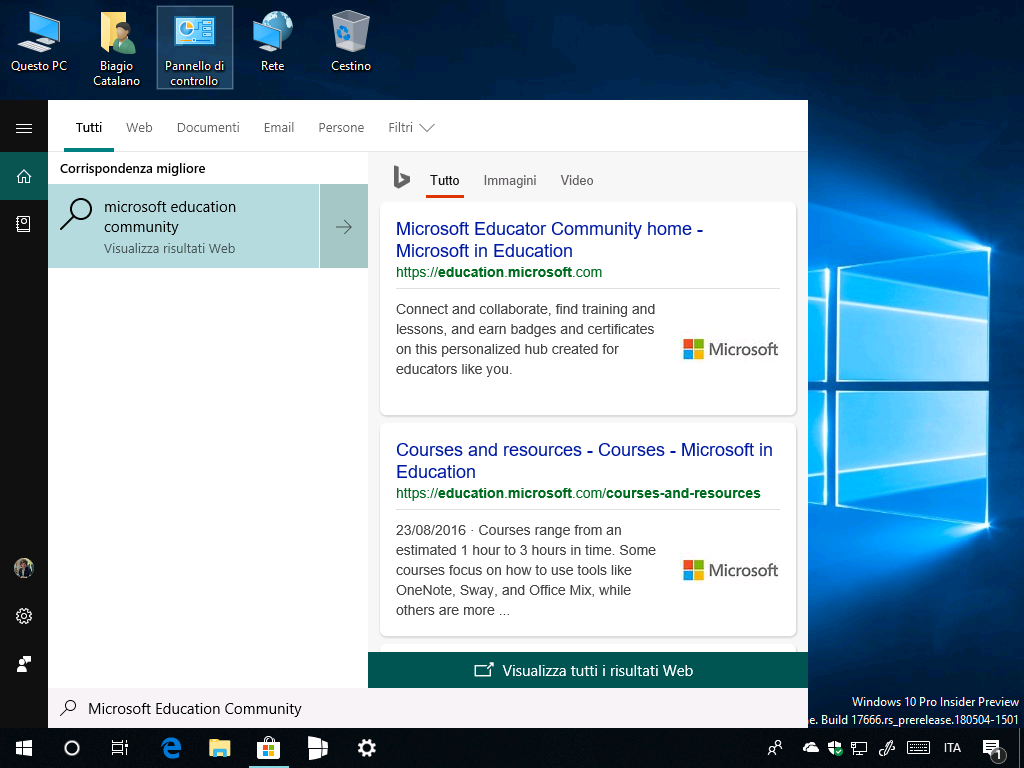Click the 23/08/2016 Courses range description
Viewport: 1024px width, 768px height.
(526, 570)
